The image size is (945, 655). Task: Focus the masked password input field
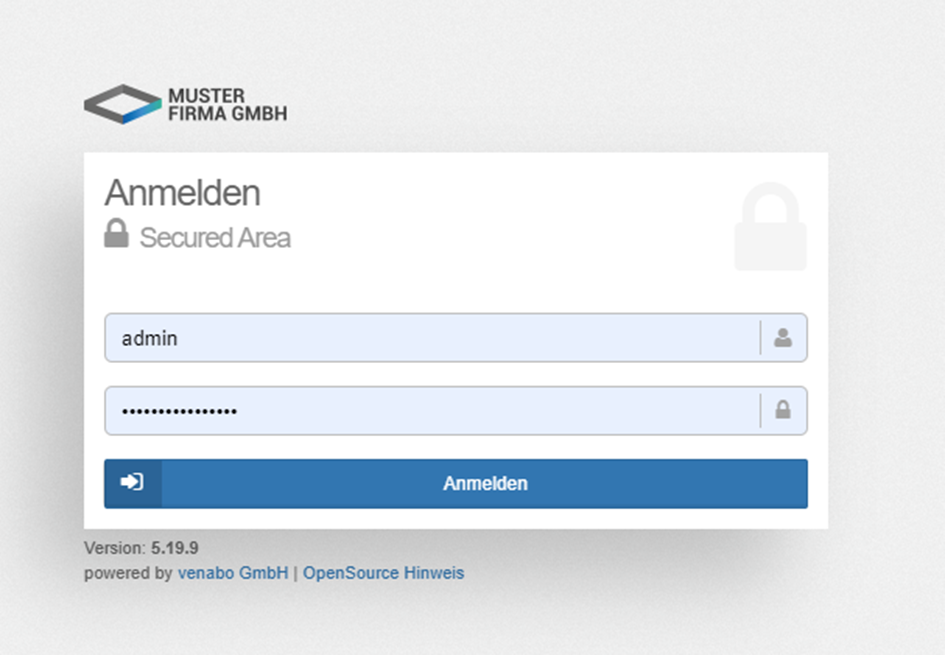click(x=430, y=411)
